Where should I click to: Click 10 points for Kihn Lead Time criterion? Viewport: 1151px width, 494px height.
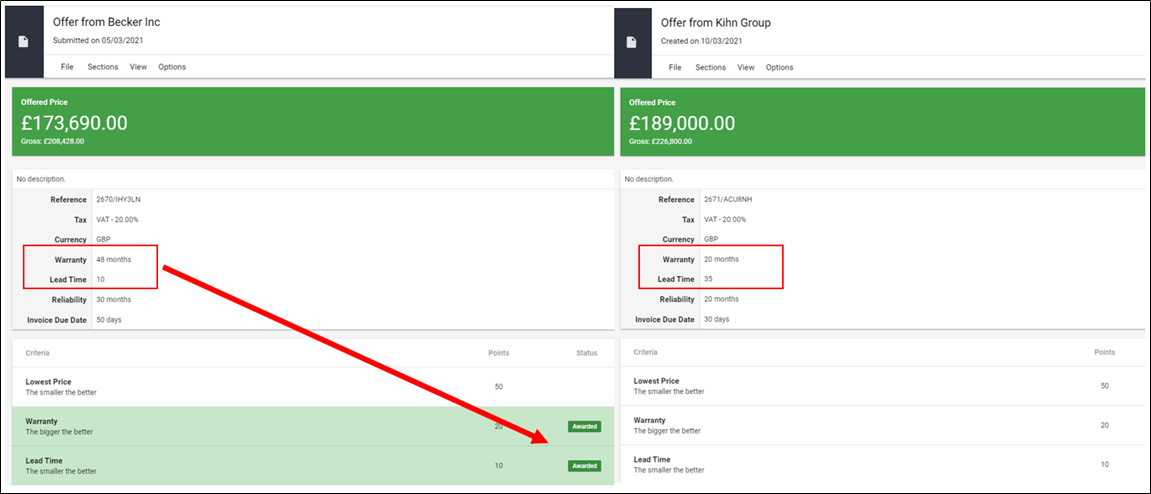[1105, 464]
